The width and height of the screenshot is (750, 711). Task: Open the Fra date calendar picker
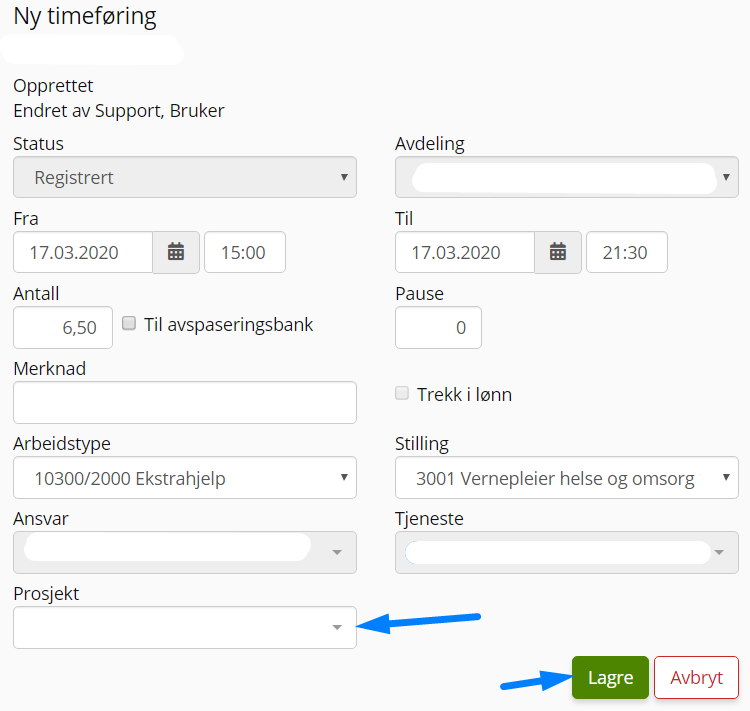point(176,252)
